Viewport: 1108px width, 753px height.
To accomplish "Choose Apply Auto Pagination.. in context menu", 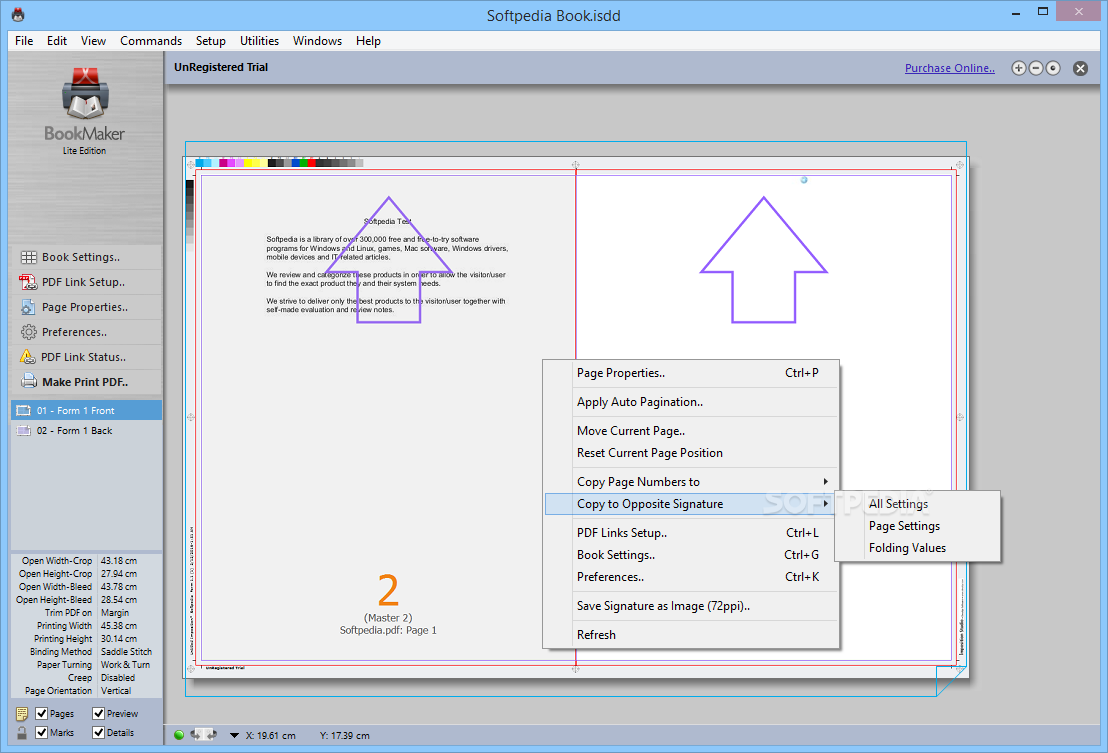I will (x=692, y=402).
